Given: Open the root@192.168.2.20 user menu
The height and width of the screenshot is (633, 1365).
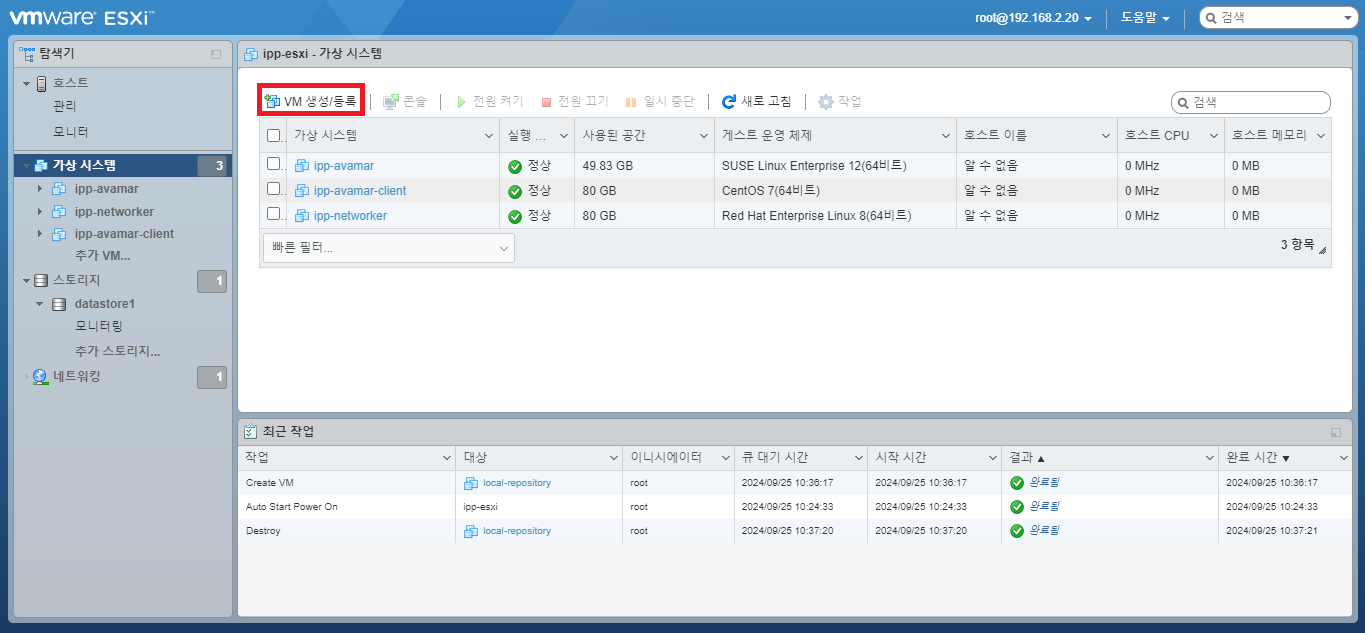Looking at the screenshot, I should 1033,18.
